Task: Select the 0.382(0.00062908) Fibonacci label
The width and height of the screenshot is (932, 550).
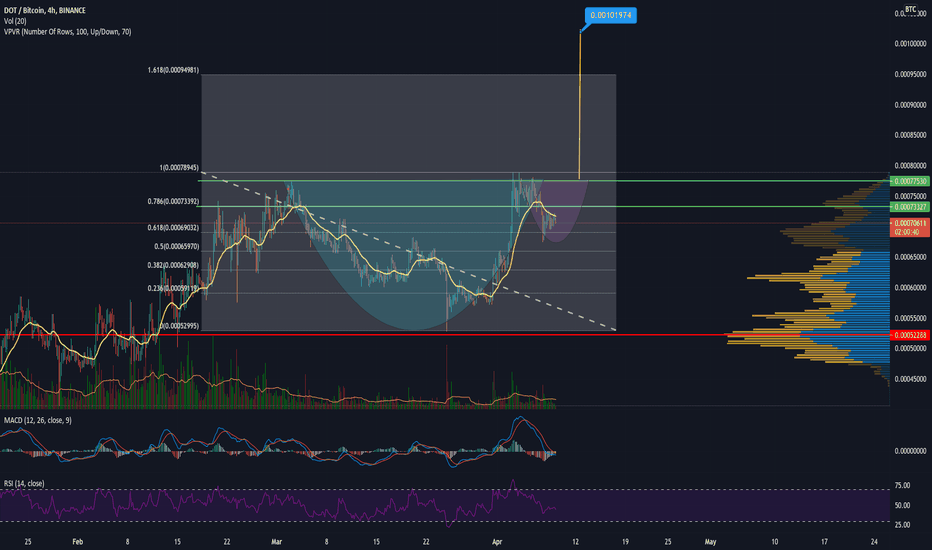Action: 174,265
